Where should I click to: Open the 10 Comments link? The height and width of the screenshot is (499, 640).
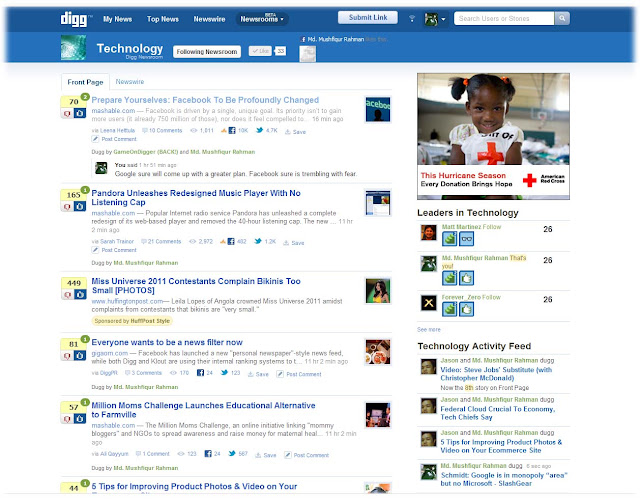coord(162,131)
